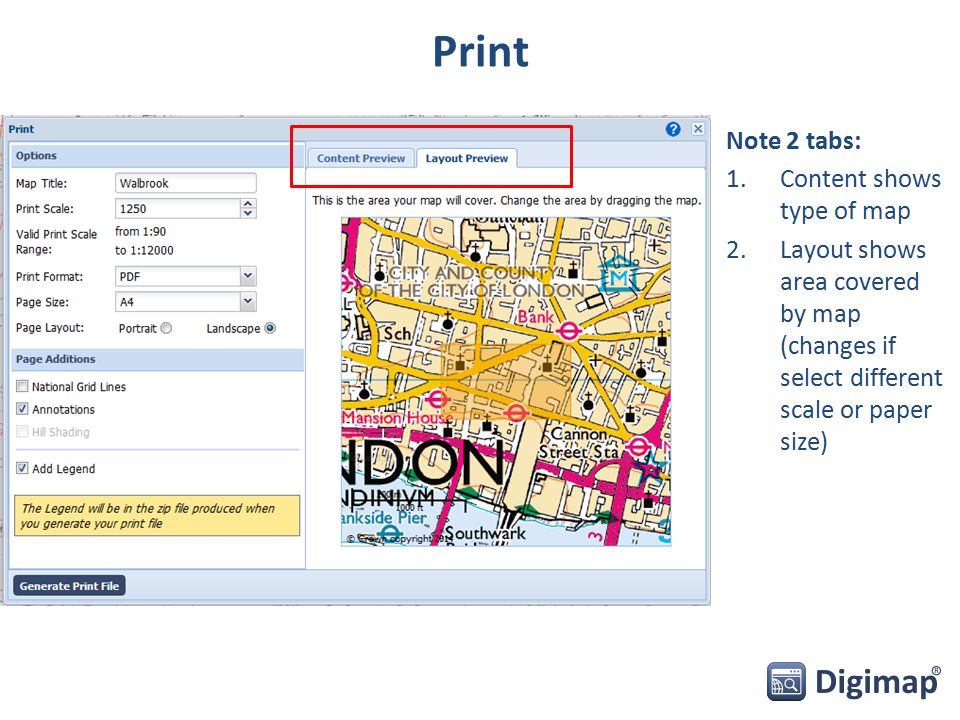Close the Print dialog

[x=698, y=129]
